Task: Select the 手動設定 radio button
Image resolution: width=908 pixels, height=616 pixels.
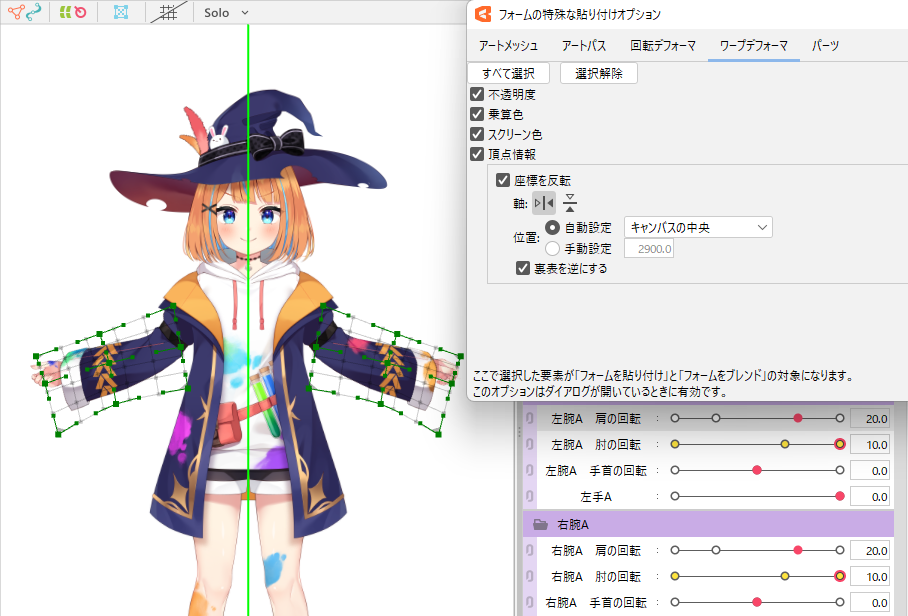Action: tap(553, 247)
